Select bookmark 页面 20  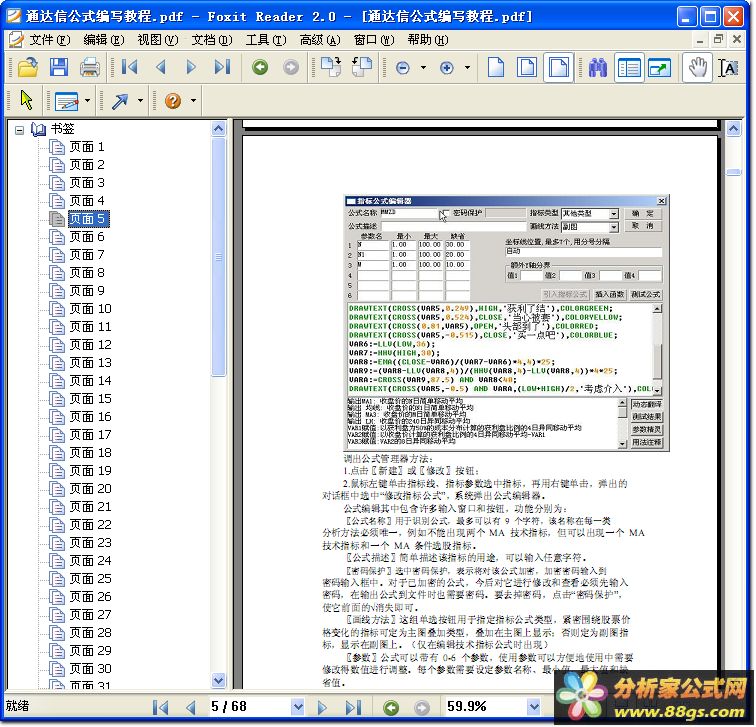[90, 489]
